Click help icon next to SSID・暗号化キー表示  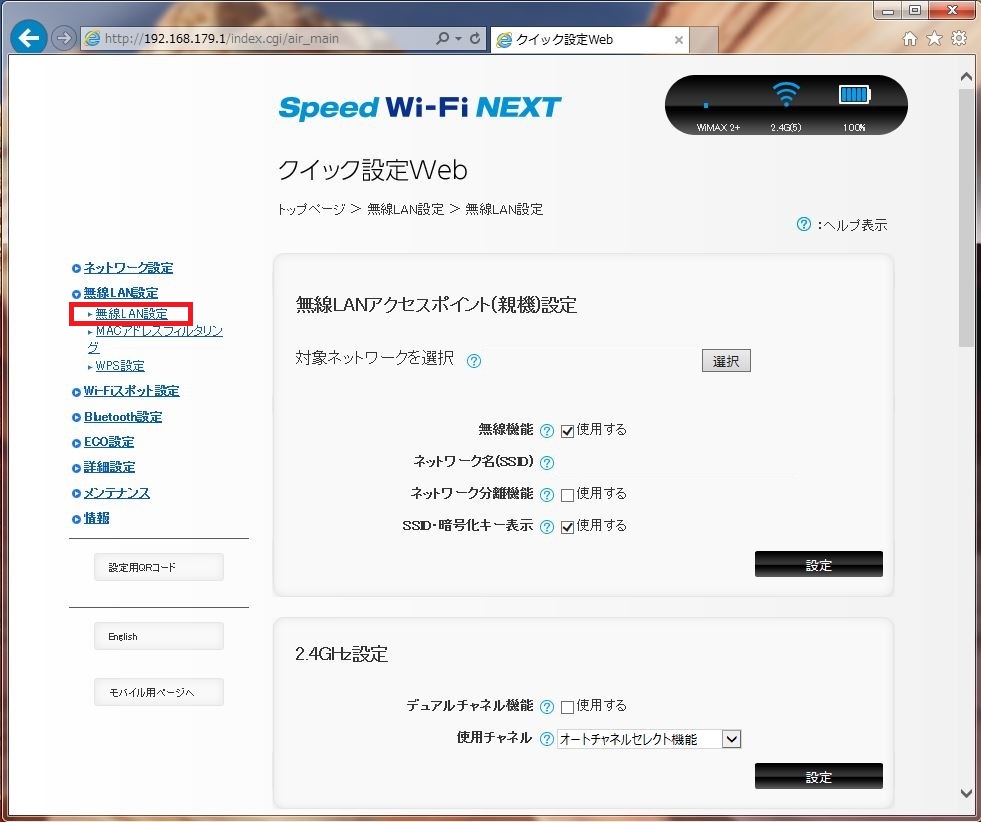point(546,527)
